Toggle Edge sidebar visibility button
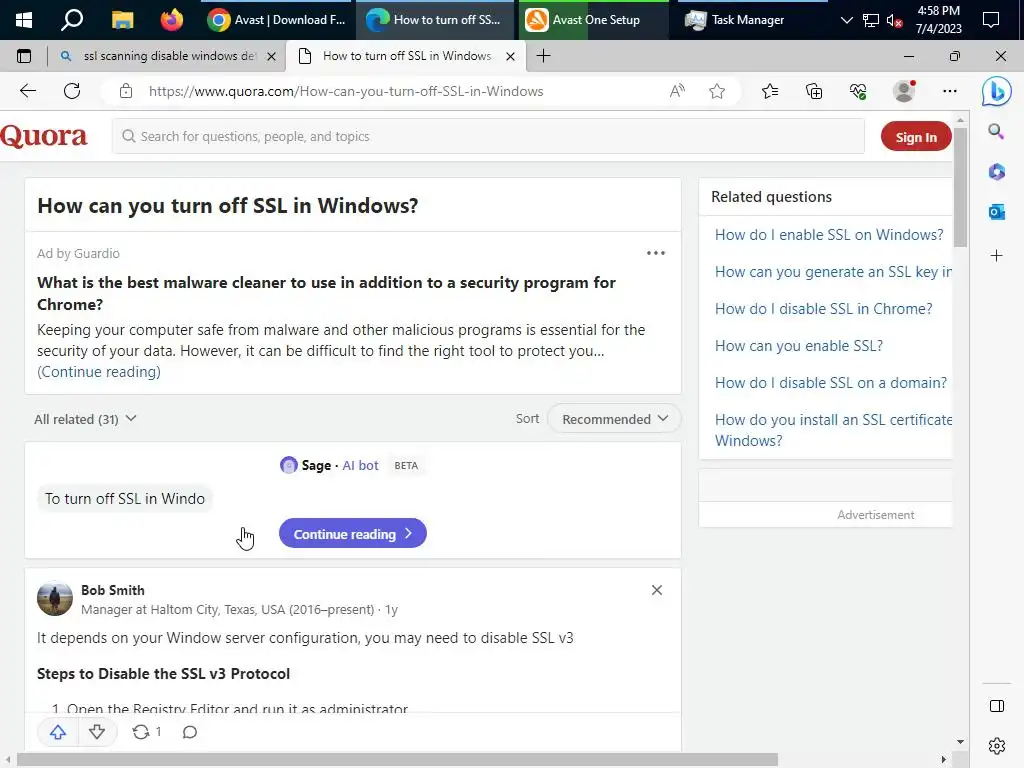 point(997,706)
